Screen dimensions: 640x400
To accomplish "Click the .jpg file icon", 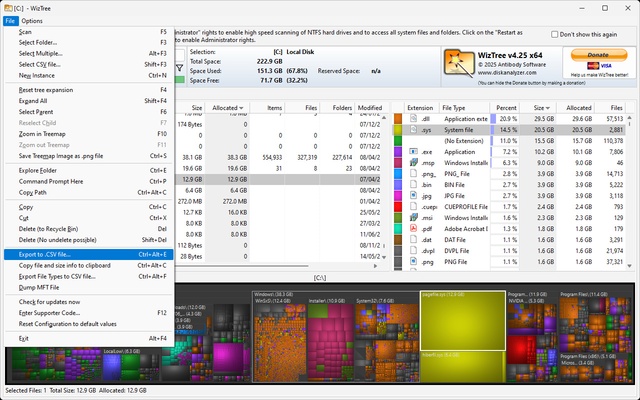I will click(x=413, y=196).
